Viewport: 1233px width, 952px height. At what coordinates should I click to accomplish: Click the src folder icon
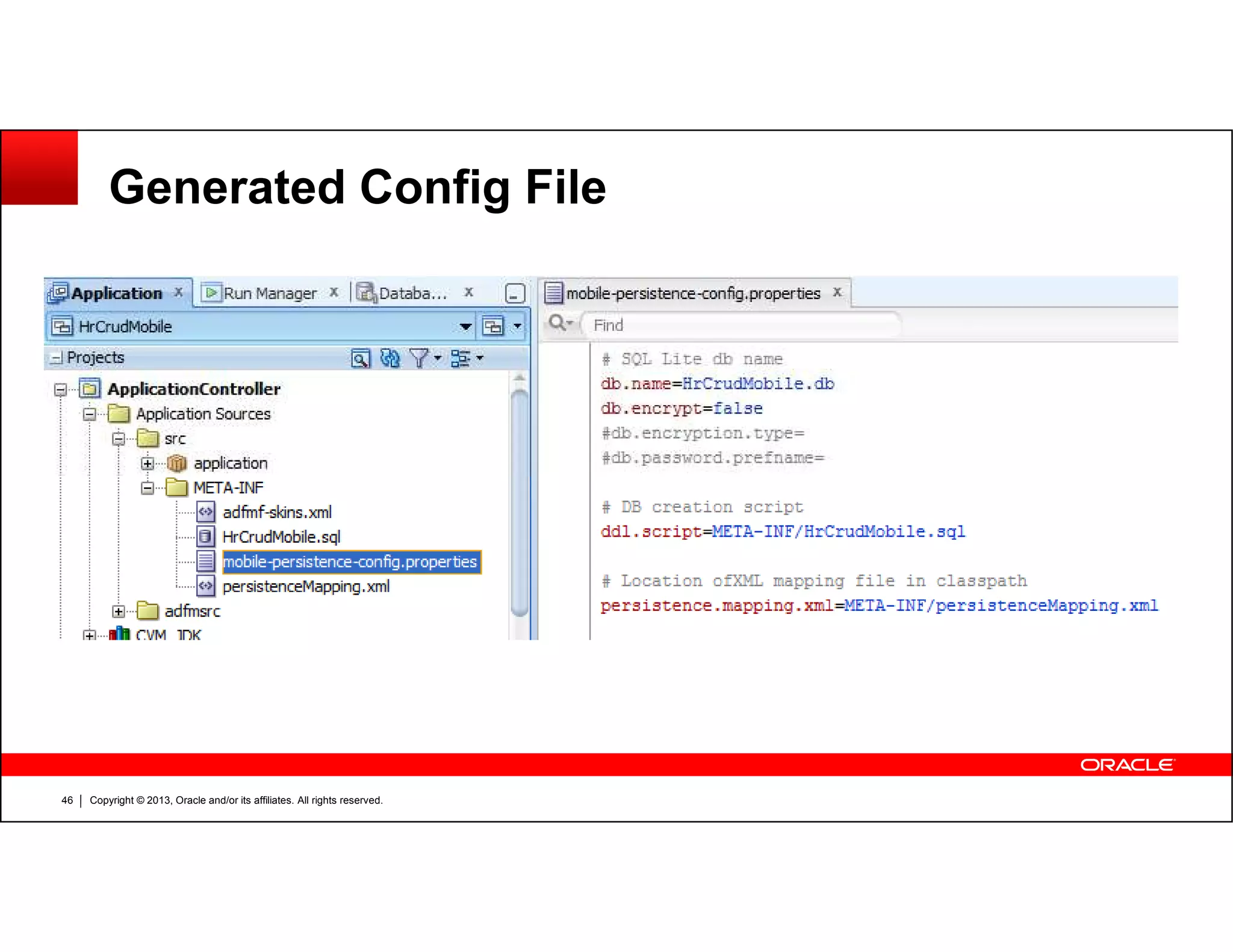(148, 439)
